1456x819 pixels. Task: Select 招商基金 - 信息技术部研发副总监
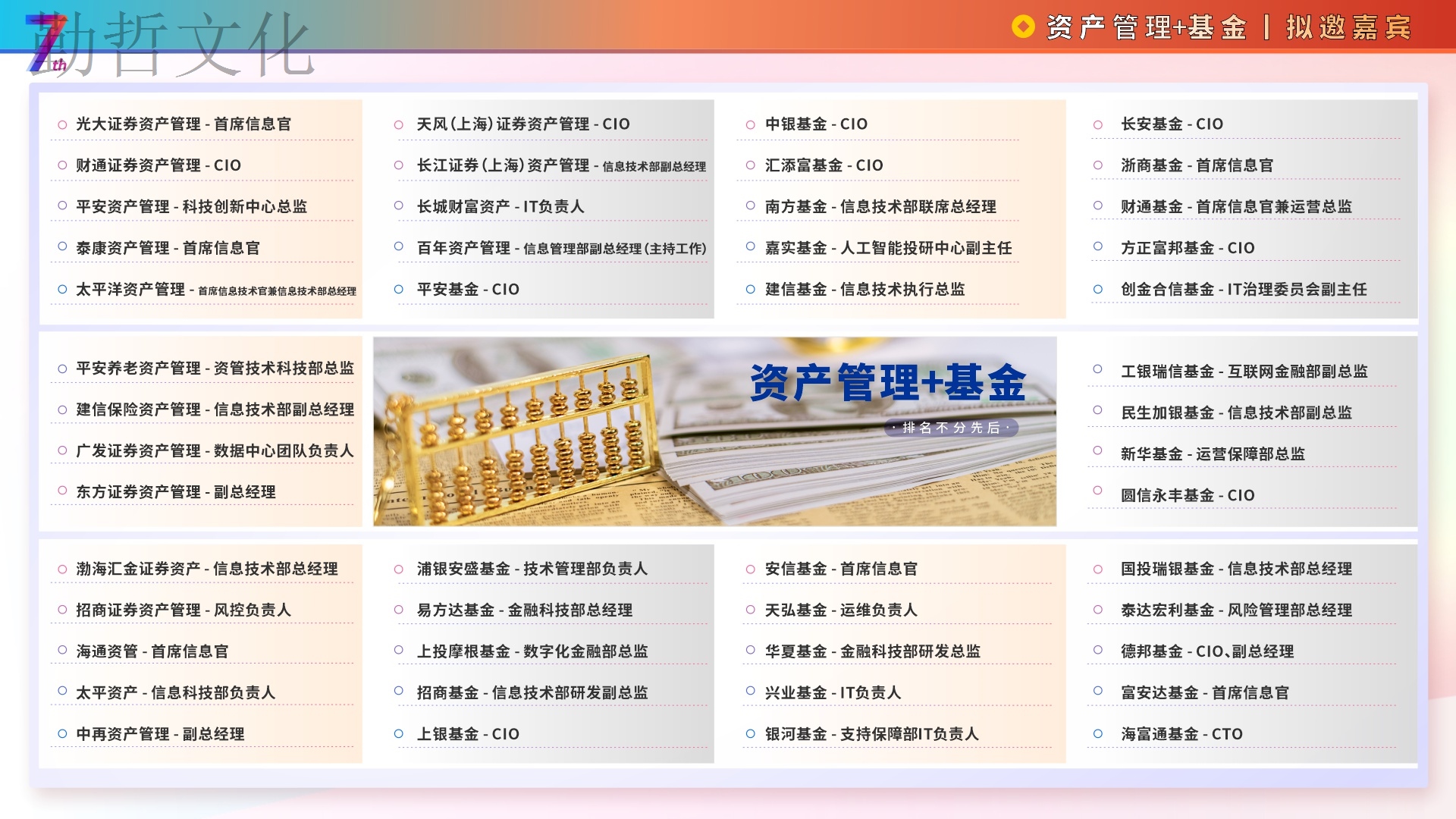tap(532, 693)
